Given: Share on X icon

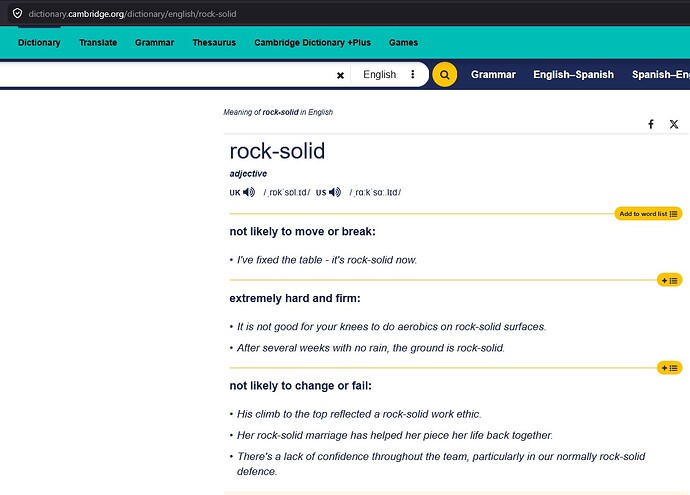Looking at the screenshot, I should click(x=674, y=124).
